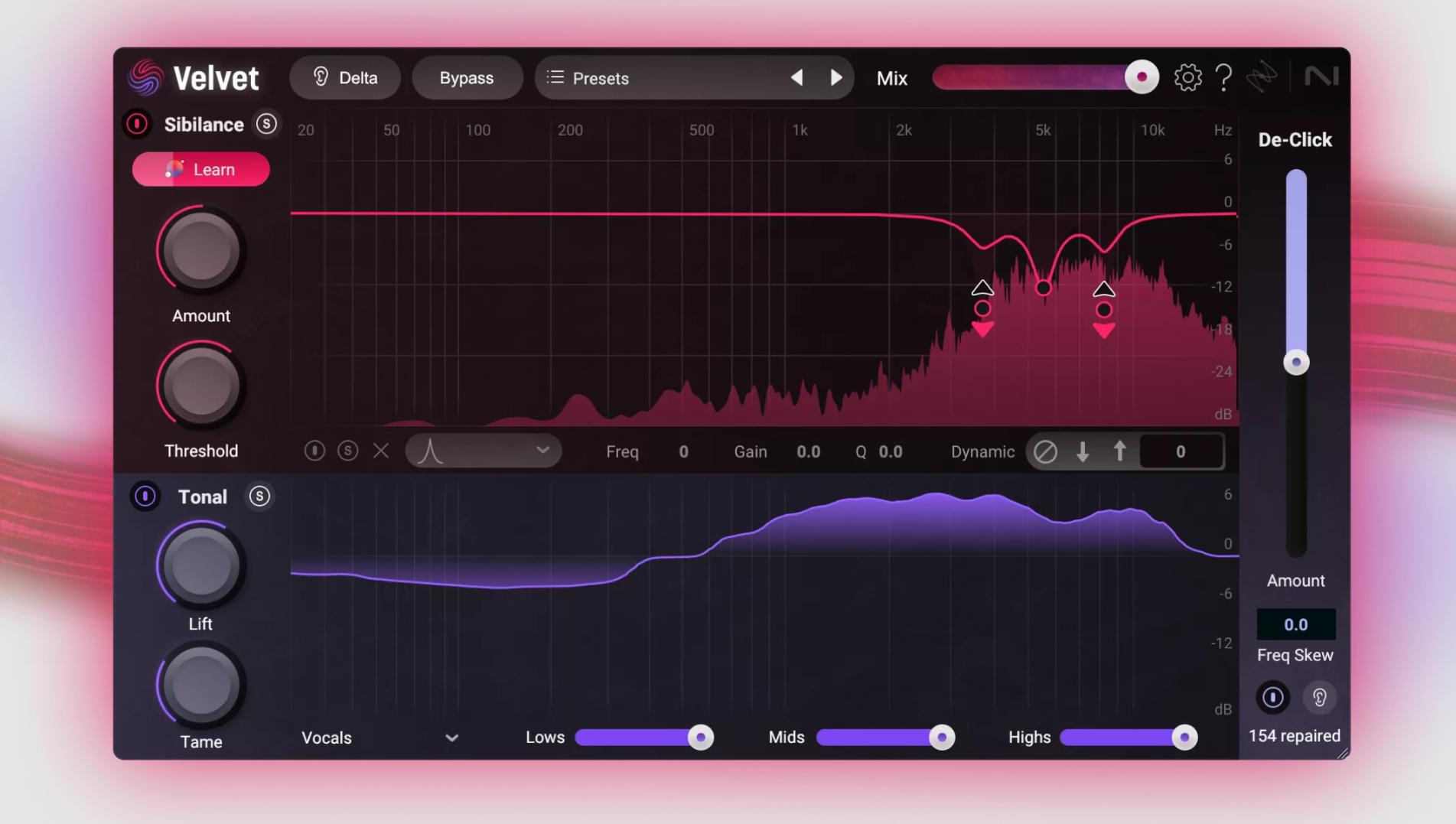Click right band lower pink triangle
The image size is (1456, 824).
pos(1103,331)
